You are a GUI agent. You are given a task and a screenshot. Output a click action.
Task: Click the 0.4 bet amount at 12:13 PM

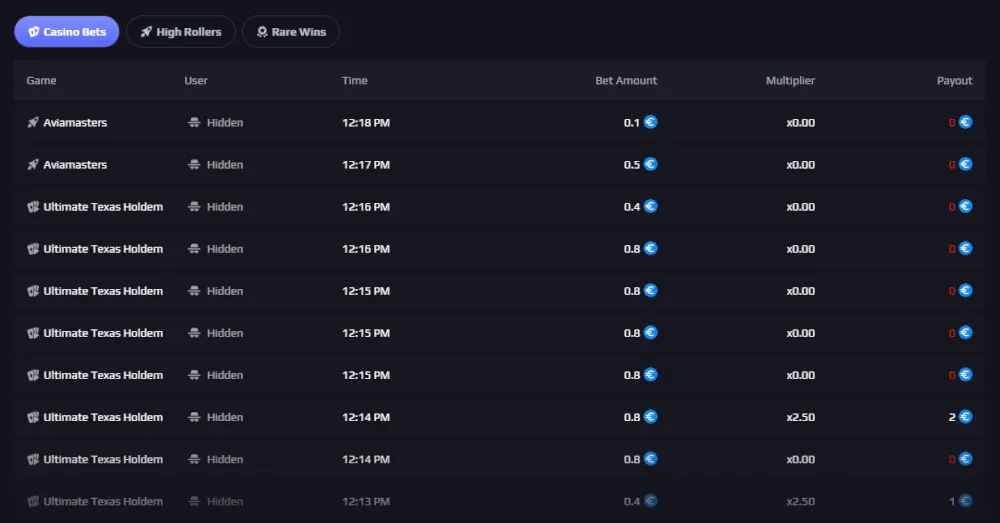click(631, 501)
